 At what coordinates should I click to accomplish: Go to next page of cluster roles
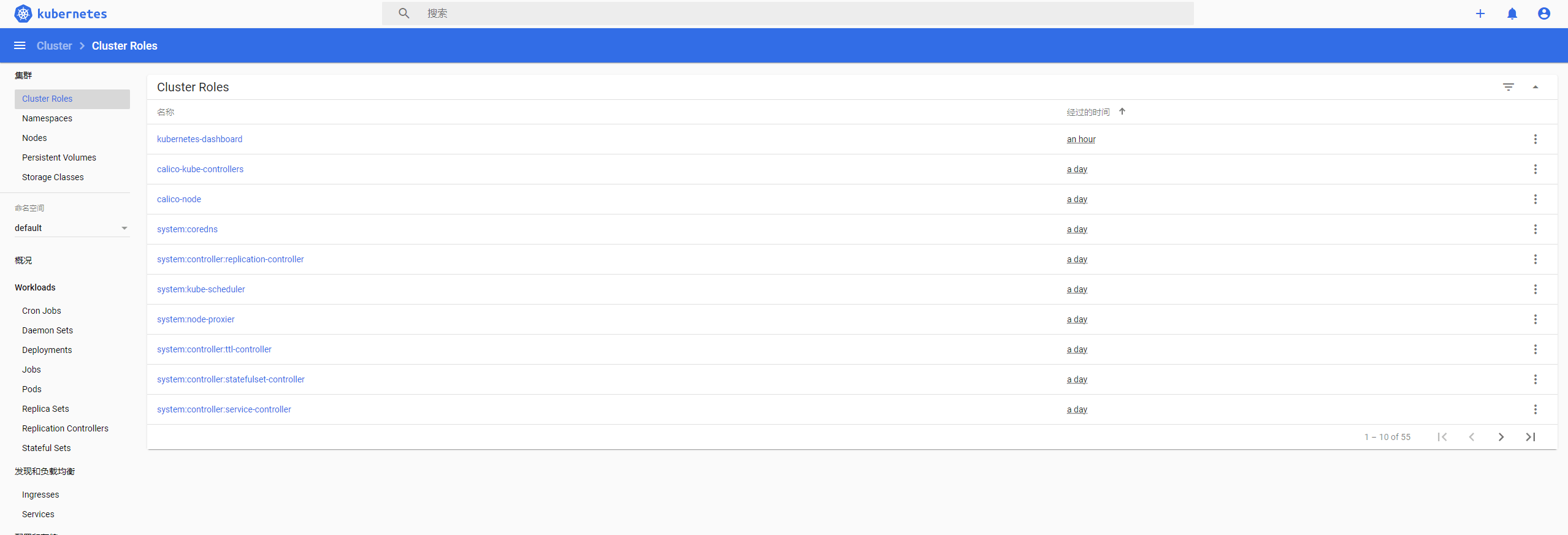pos(1501,437)
